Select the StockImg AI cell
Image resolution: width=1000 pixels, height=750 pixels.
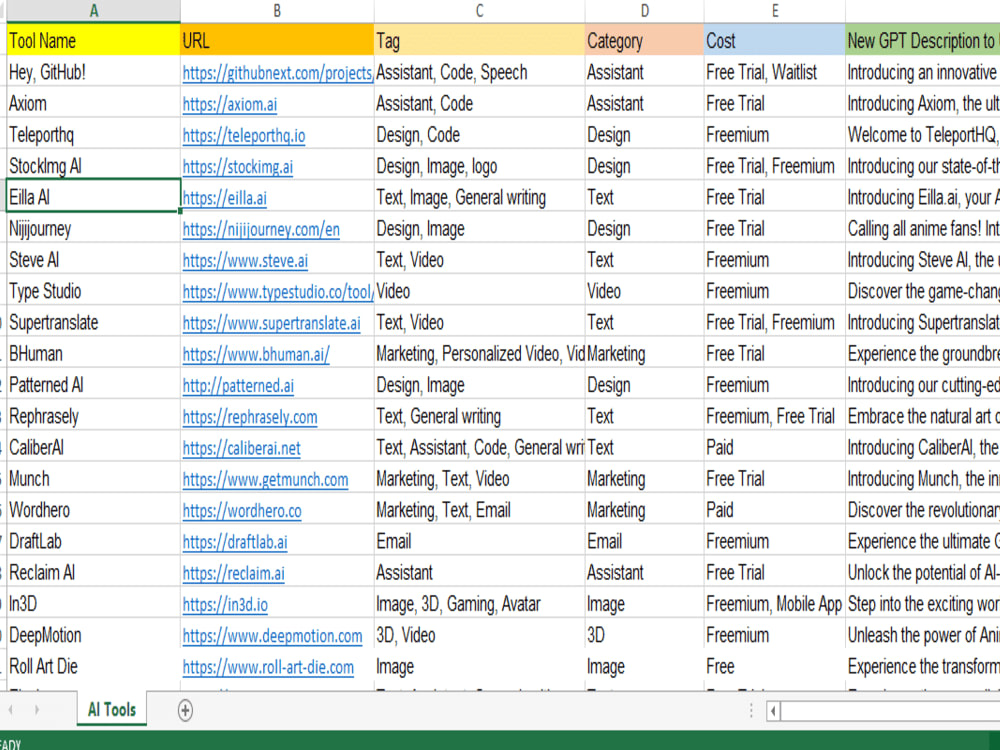click(x=94, y=166)
